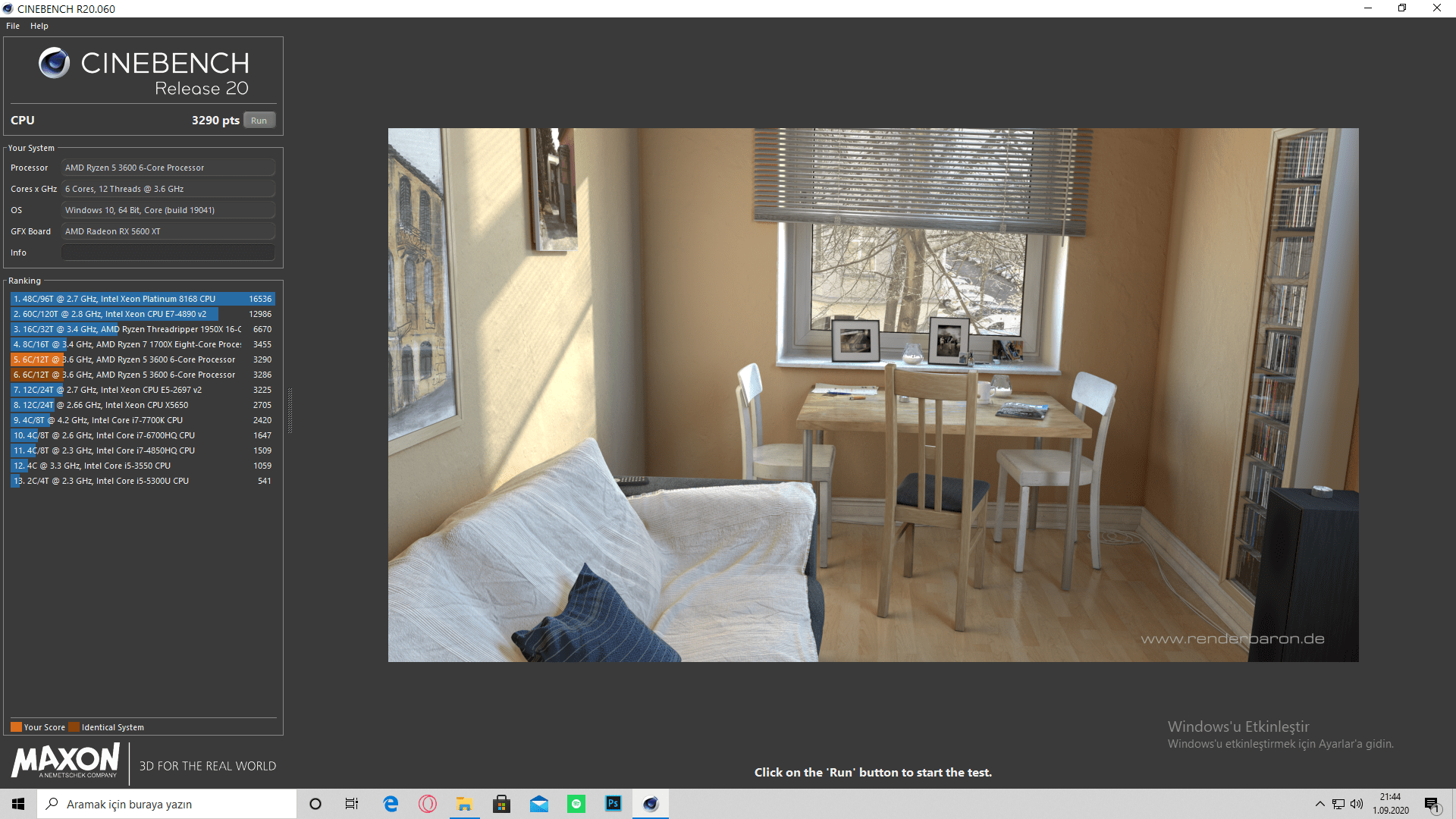The width and height of the screenshot is (1456, 819).
Task: Click the Task View taskbar icon
Action: pos(352,804)
